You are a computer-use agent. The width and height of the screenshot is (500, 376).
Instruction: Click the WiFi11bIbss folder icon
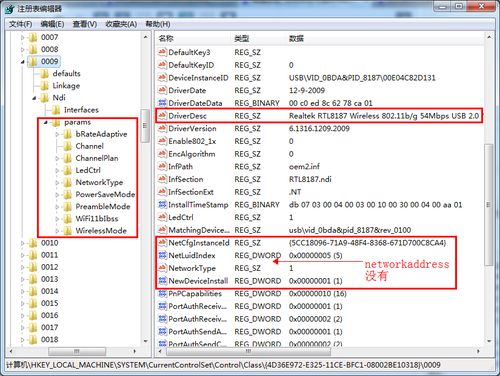click(68, 219)
